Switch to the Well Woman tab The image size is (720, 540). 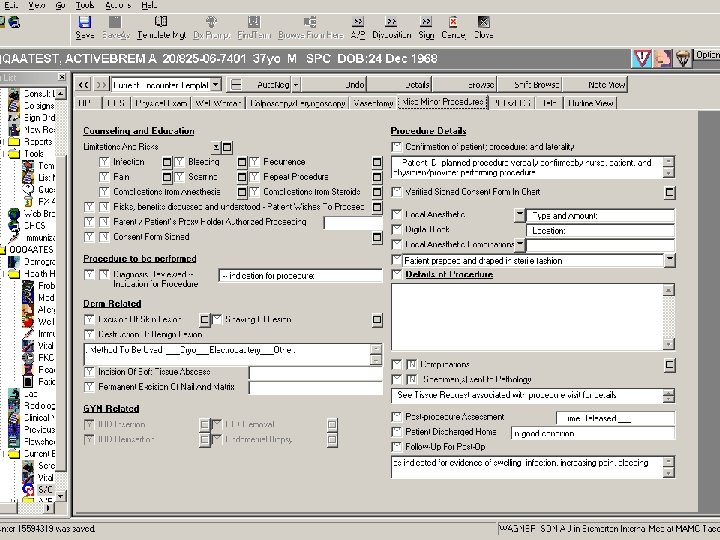click(218, 103)
